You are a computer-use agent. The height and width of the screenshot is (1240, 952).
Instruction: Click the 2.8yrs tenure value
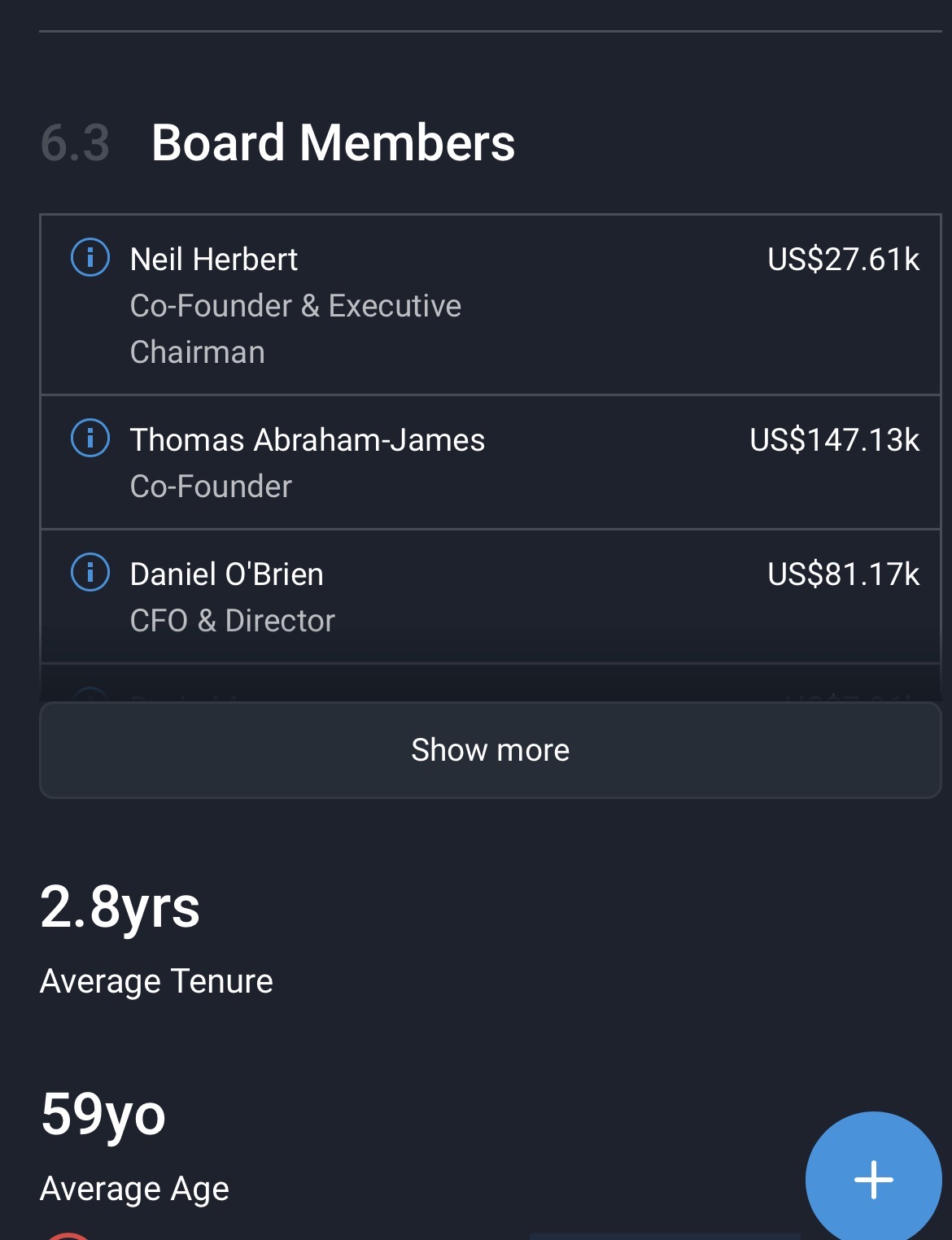click(120, 907)
